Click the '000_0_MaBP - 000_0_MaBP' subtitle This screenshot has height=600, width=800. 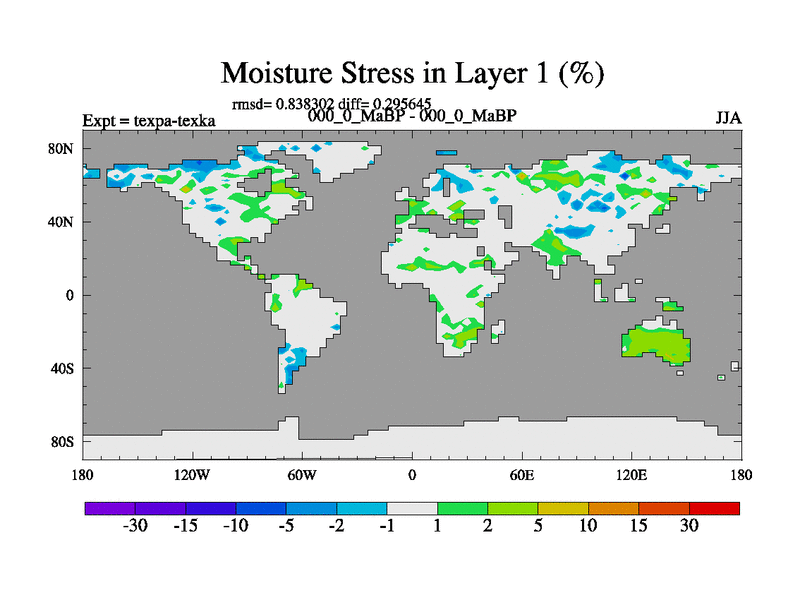tap(412, 116)
